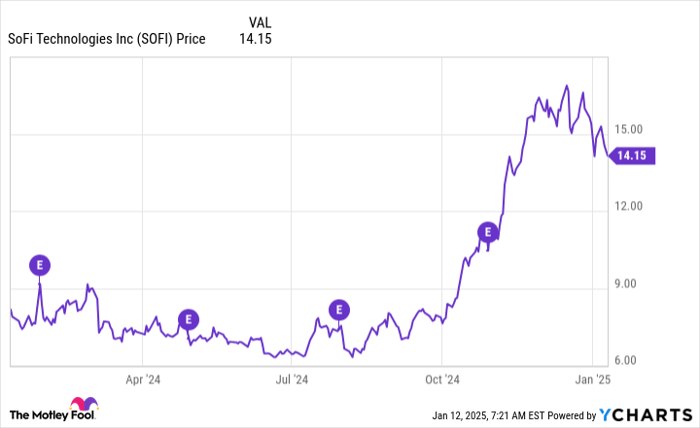
Task: Click the Jan '25 axis label
Action: tap(591, 379)
